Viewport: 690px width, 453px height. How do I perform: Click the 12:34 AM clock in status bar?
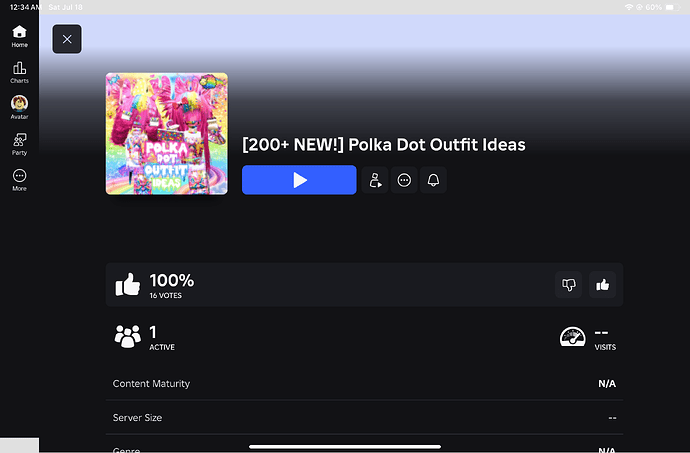tap(25, 7)
